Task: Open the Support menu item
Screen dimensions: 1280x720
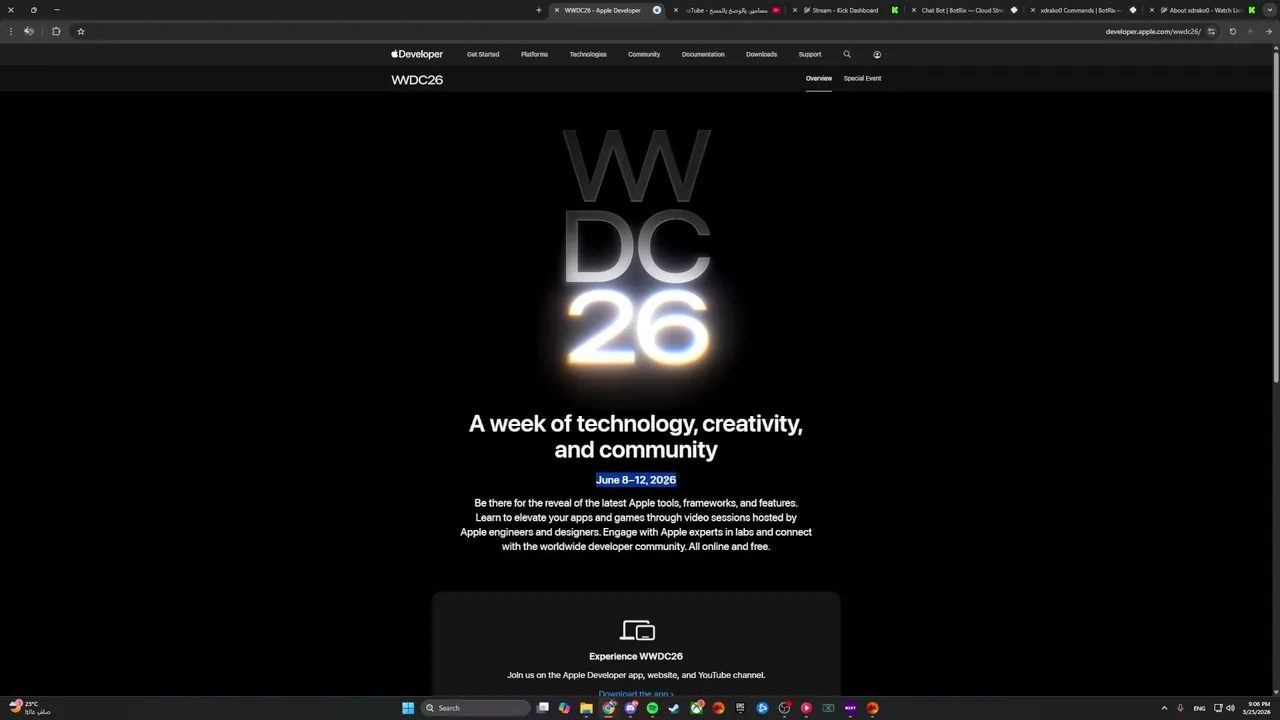Action: (x=810, y=54)
